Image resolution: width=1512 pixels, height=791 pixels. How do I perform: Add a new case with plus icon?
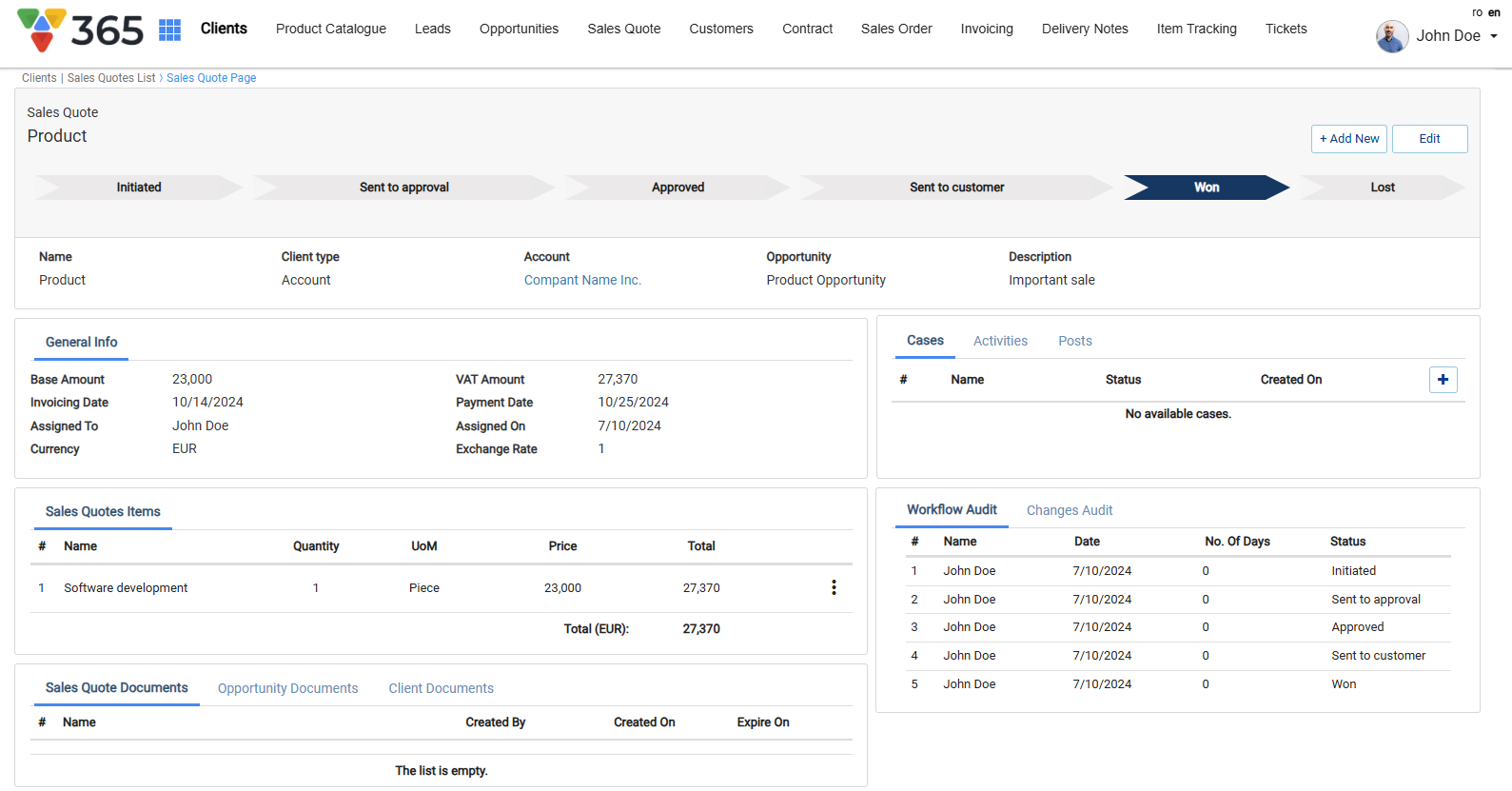pyautogui.click(x=1443, y=380)
